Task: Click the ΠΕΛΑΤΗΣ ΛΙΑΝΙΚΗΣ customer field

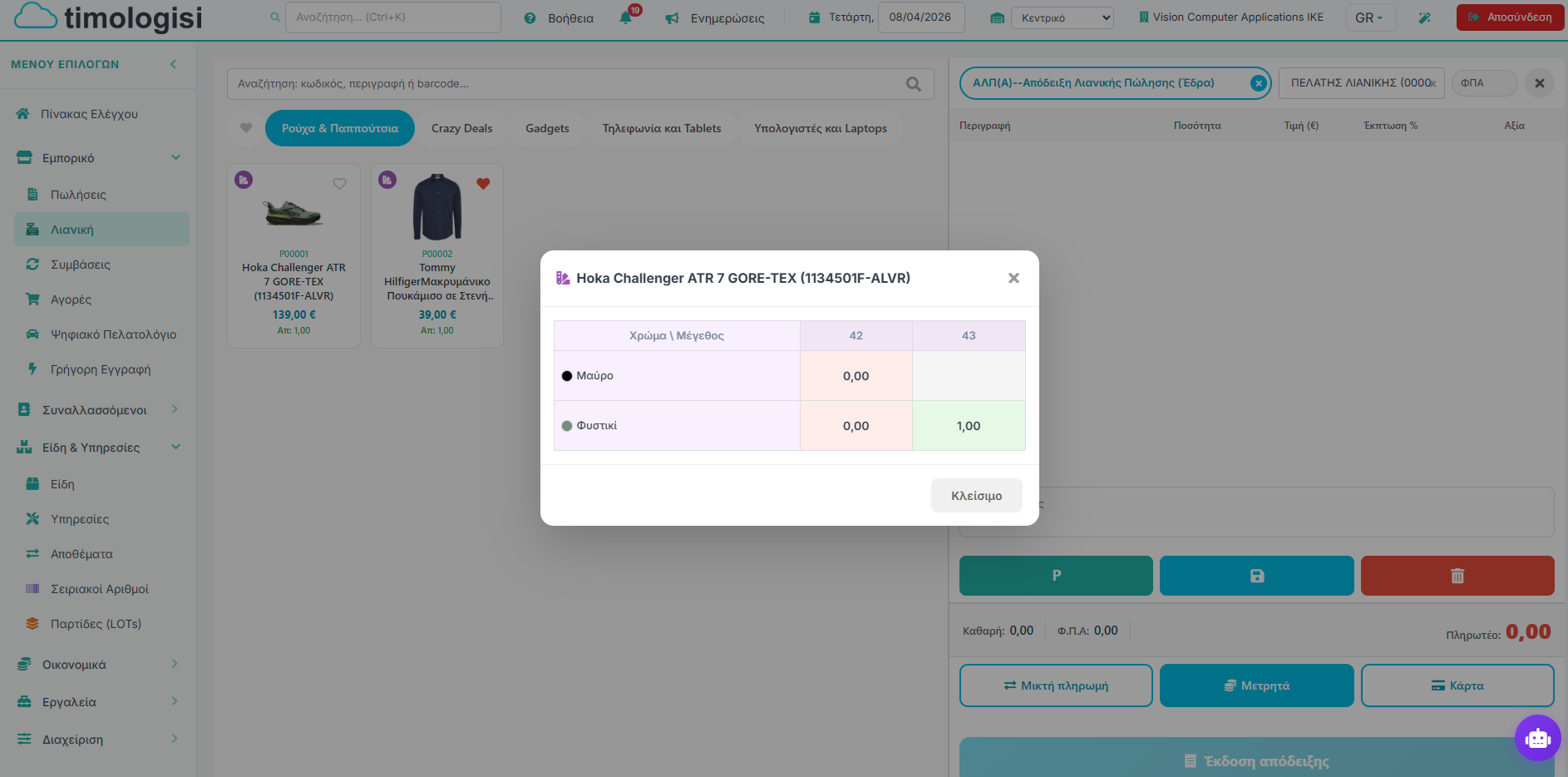Action: click(x=1362, y=83)
